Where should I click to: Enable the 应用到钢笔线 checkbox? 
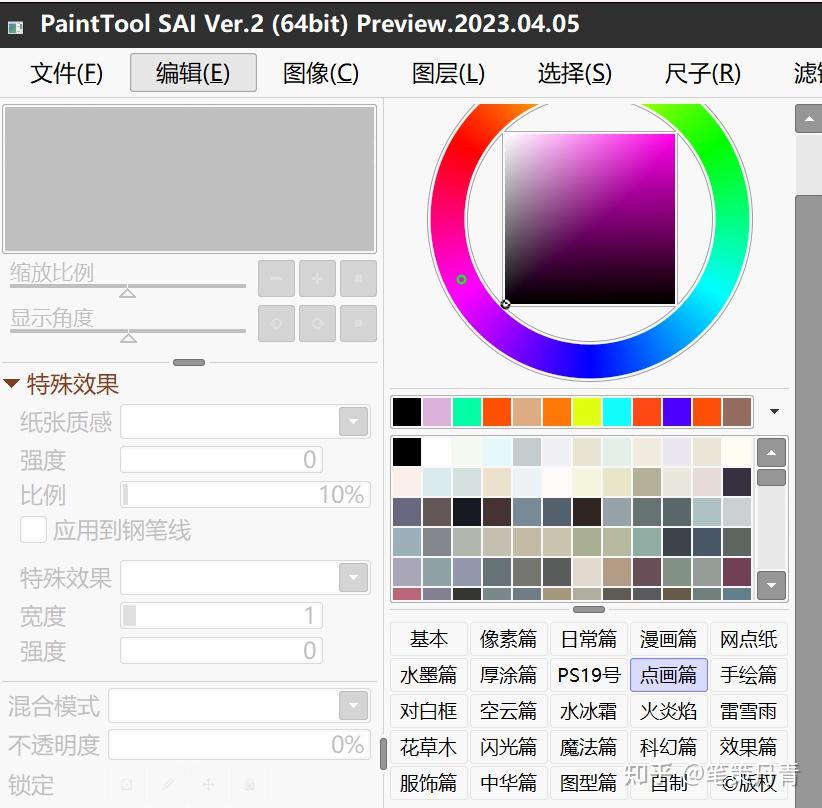(x=33, y=531)
